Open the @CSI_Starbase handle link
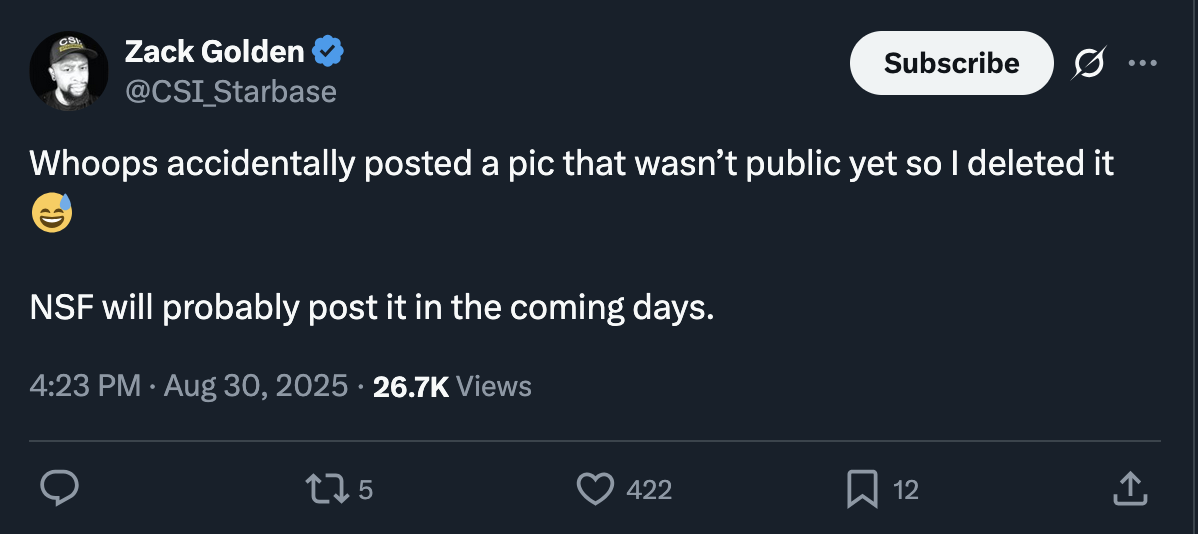This screenshot has width=1198, height=534. 230,92
